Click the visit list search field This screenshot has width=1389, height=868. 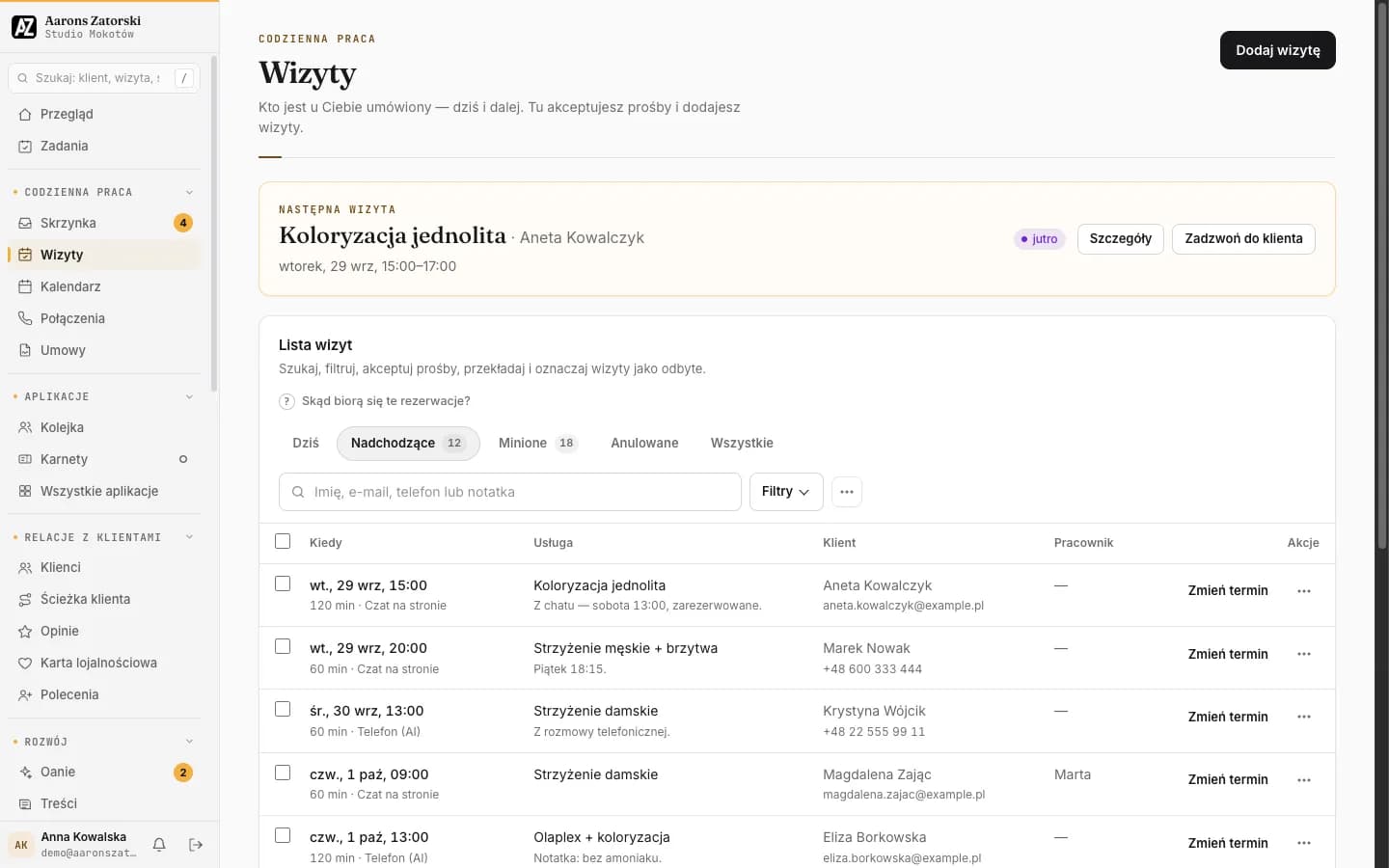click(x=510, y=492)
